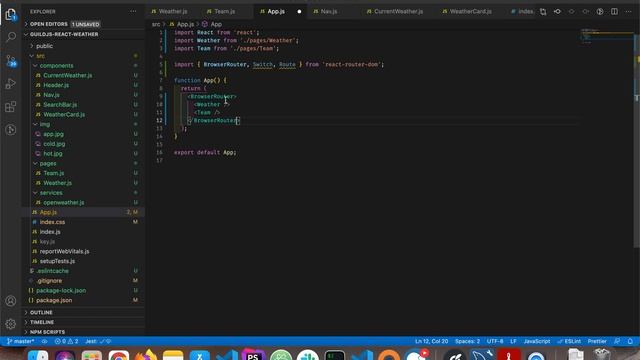Open the Run and Debug view
This screenshot has height=360, width=640.
coord(11,84)
